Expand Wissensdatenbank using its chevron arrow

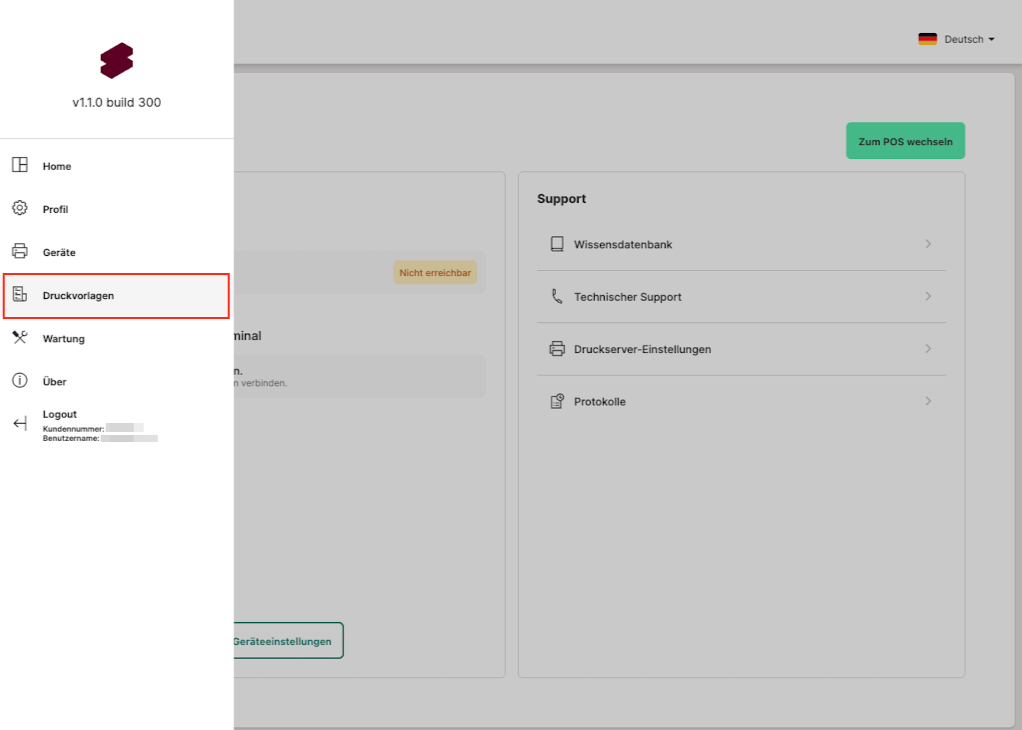click(x=928, y=244)
